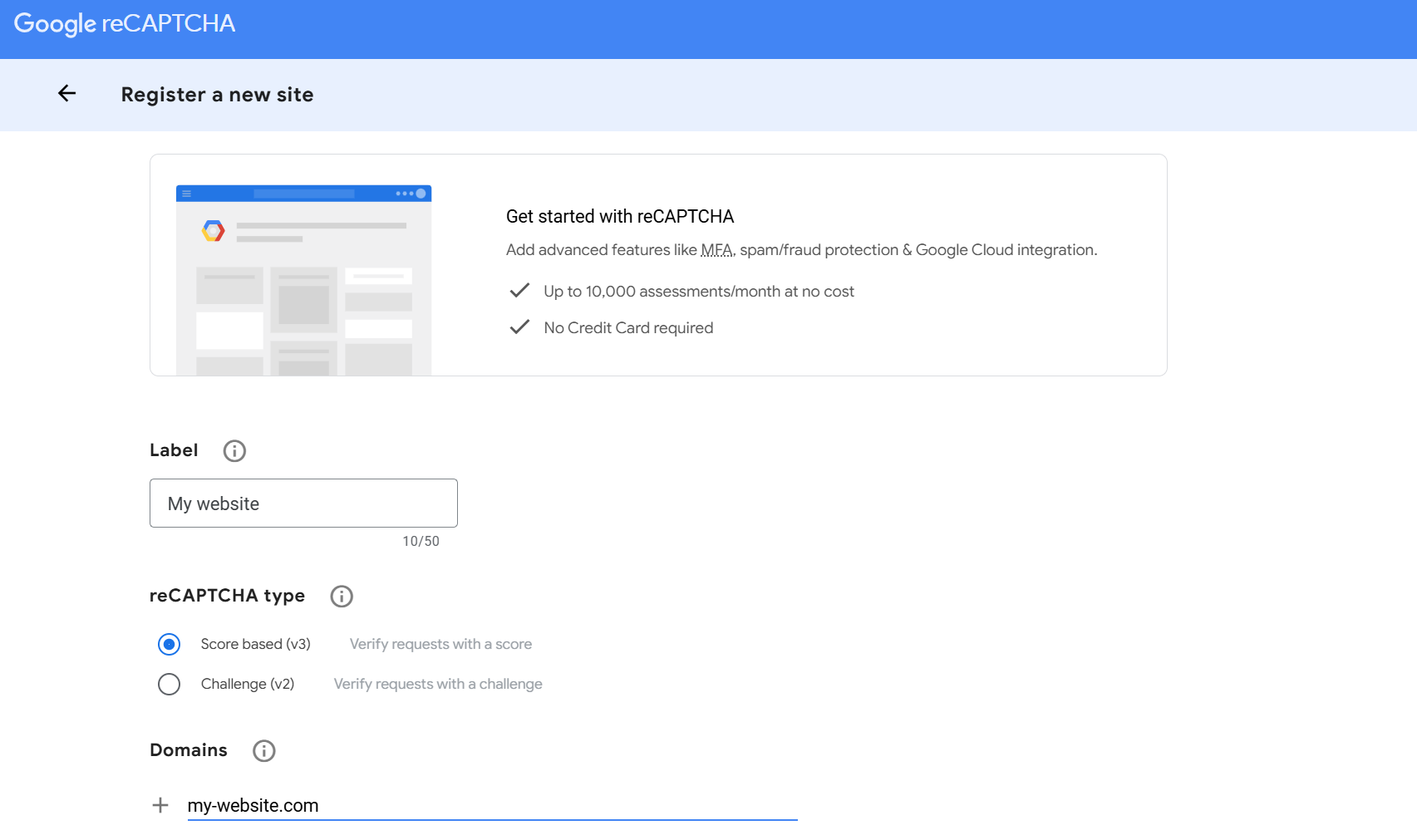The image size is (1417, 840).
Task: Click the Google Cloud logo in the illustration
Action: [x=214, y=233]
